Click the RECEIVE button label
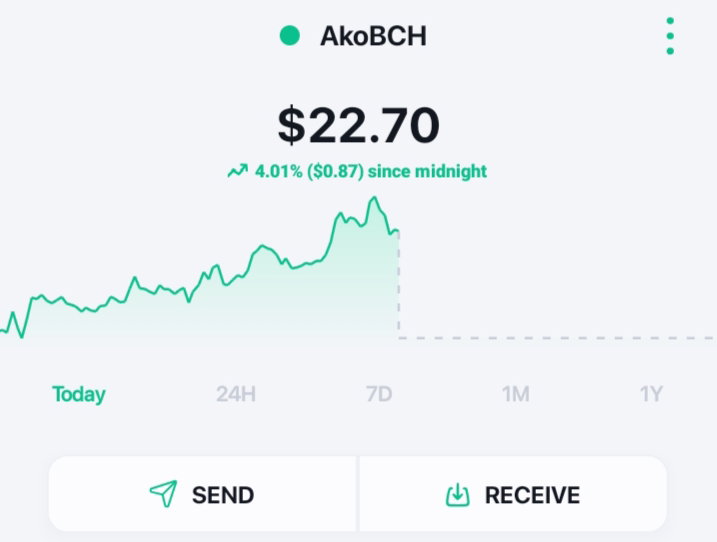 coord(532,495)
